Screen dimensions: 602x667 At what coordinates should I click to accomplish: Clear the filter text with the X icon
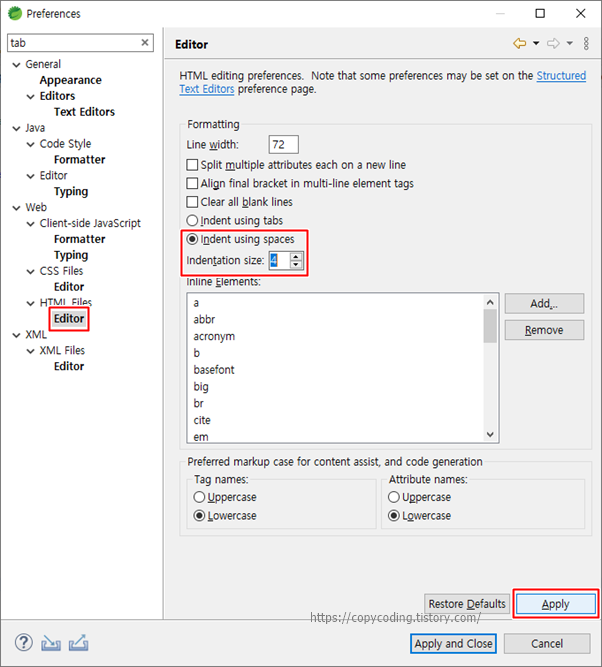pos(145,43)
